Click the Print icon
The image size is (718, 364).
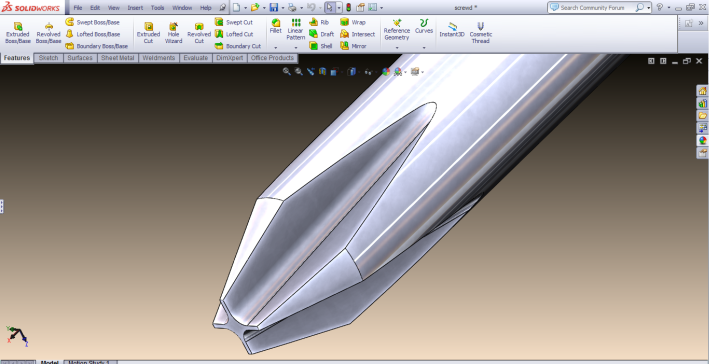(292, 8)
